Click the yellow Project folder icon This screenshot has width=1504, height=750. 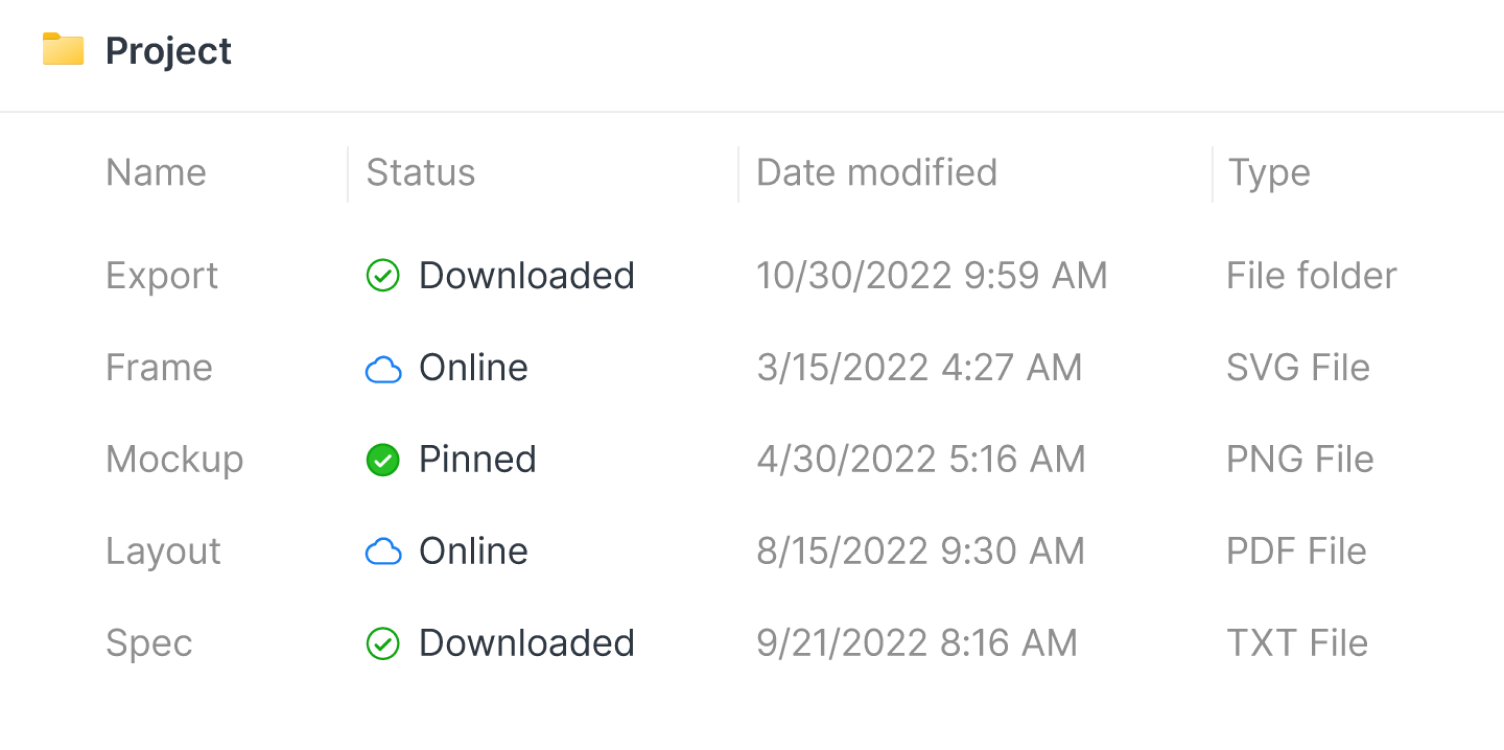[x=63, y=50]
